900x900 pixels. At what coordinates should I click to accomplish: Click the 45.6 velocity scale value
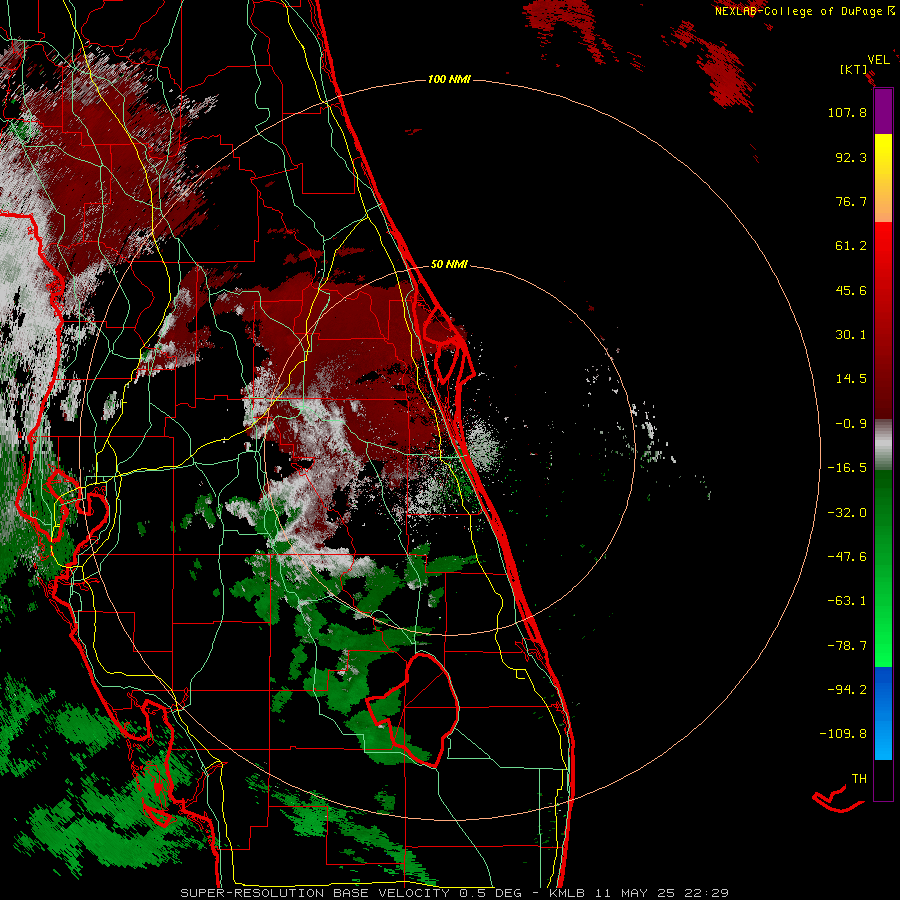pos(851,290)
